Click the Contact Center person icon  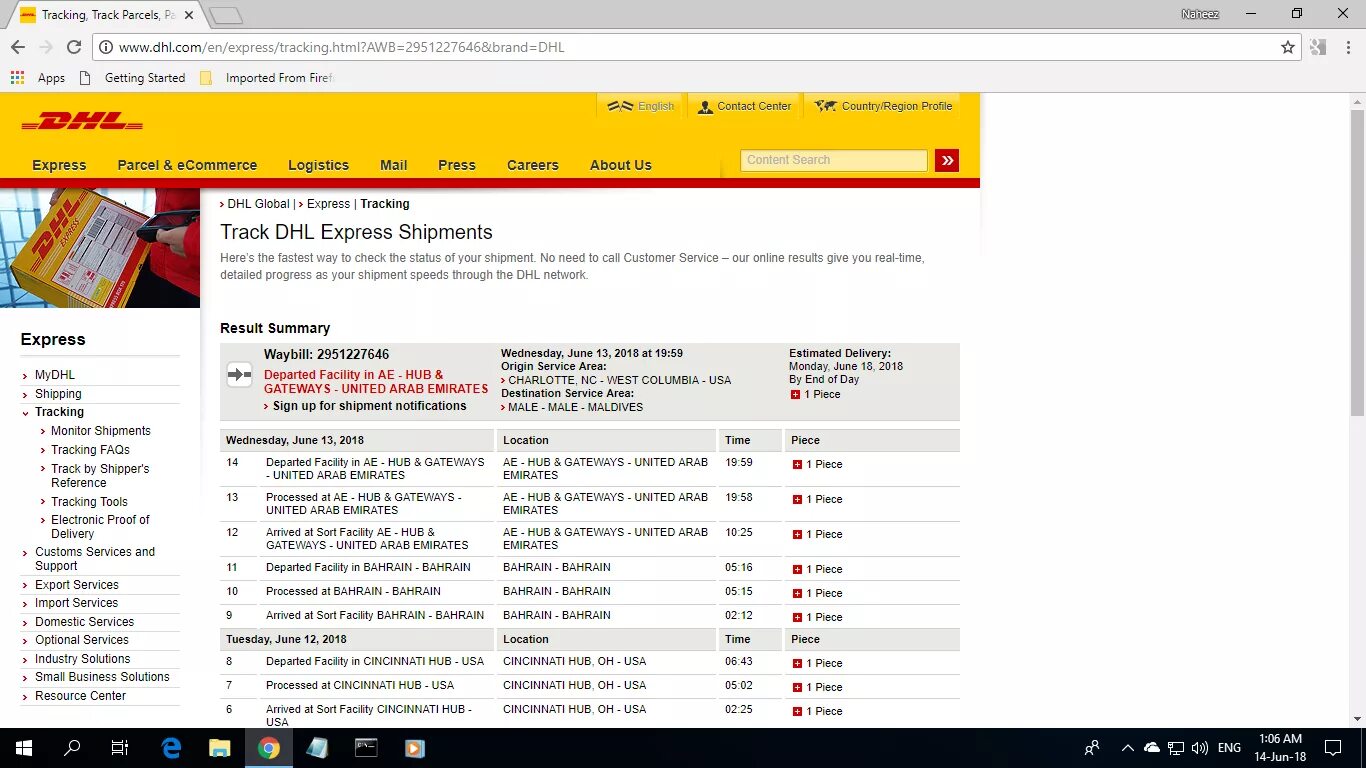point(705,106)
